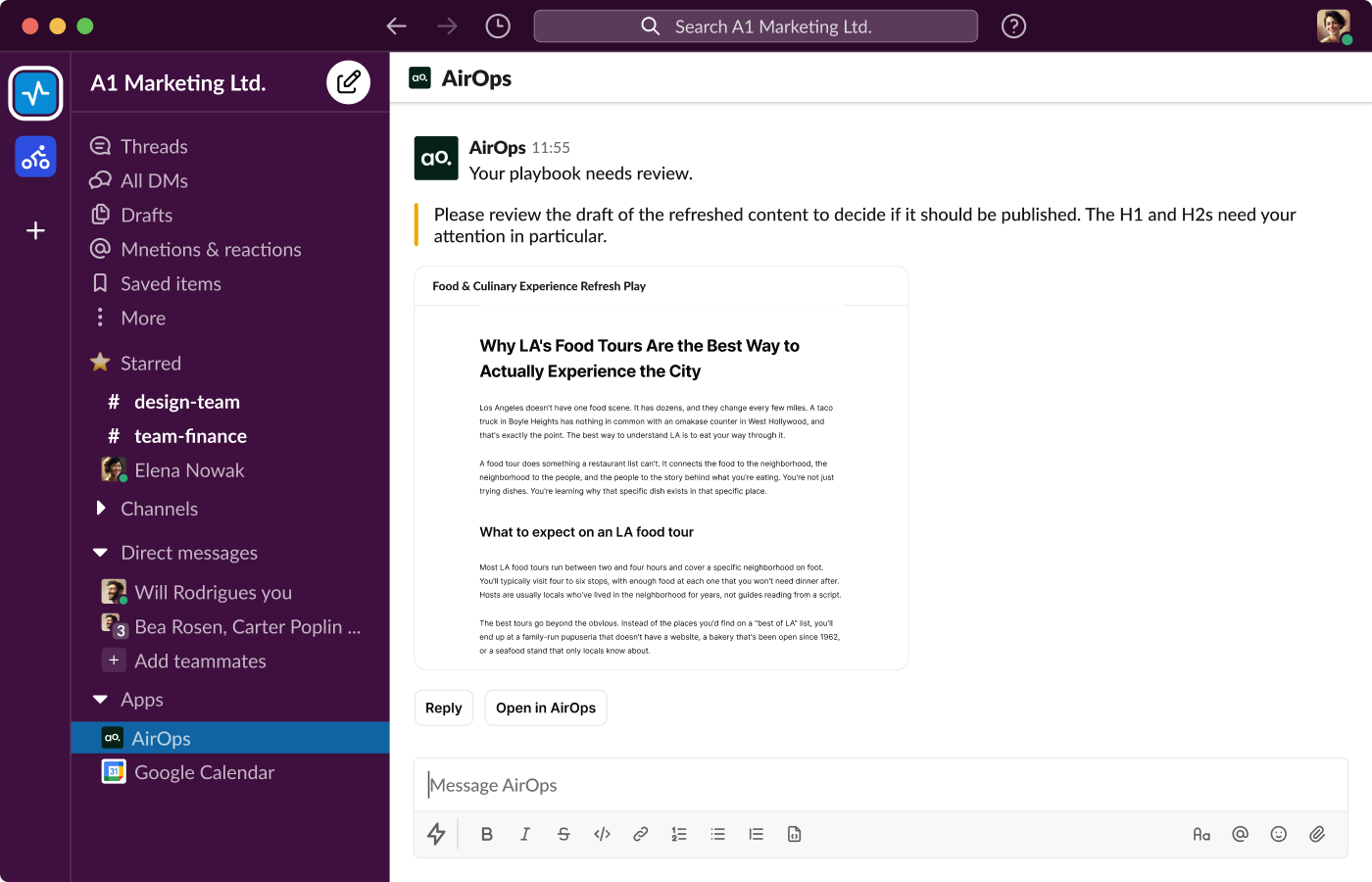Select your profile avatar in the top right
This screenshot has height=882, width=1372.
[x=1332, y=25]
